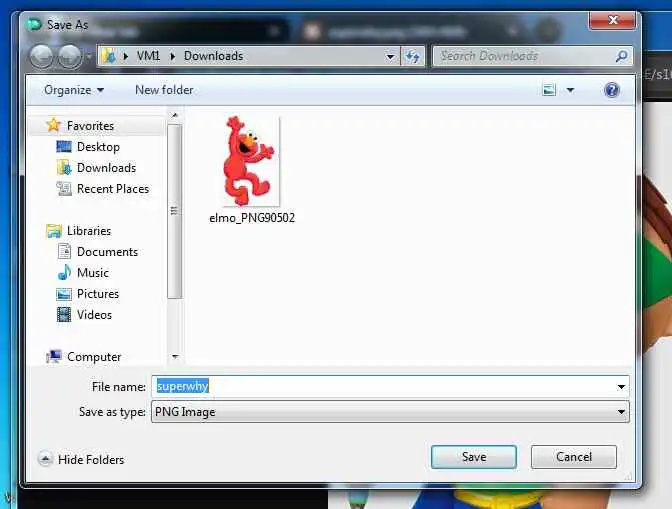Screen dimensions: 672x509
Task: Close the Save As dialog
Action: (x=612, y=20)
